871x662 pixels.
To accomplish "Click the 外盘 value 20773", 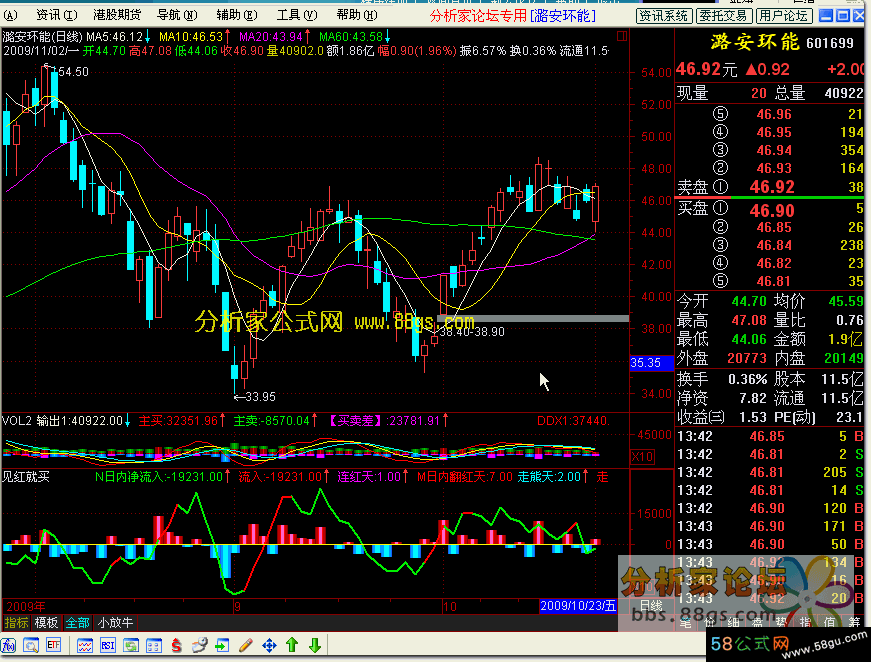I will (x=747, y=358).
